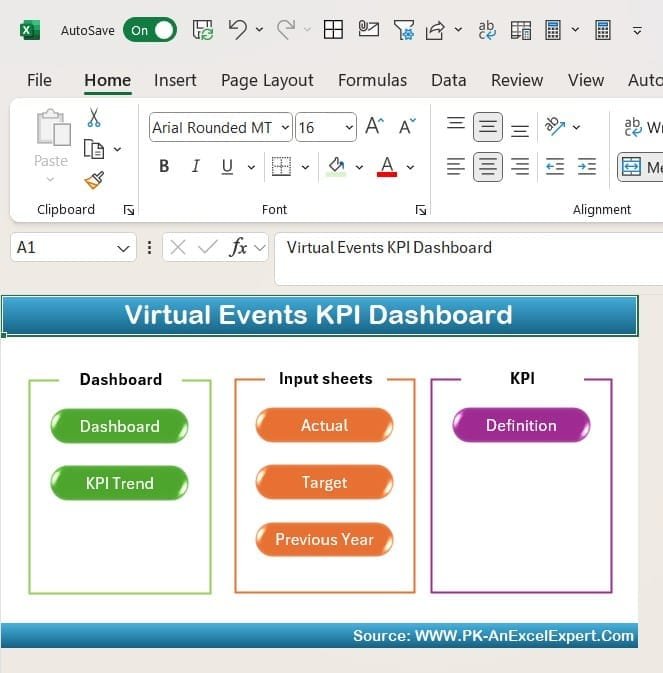Click the Format Painter brush icon
Image resolution: width=663 pixels, height=673 pixels.
(x=94, y=180)
